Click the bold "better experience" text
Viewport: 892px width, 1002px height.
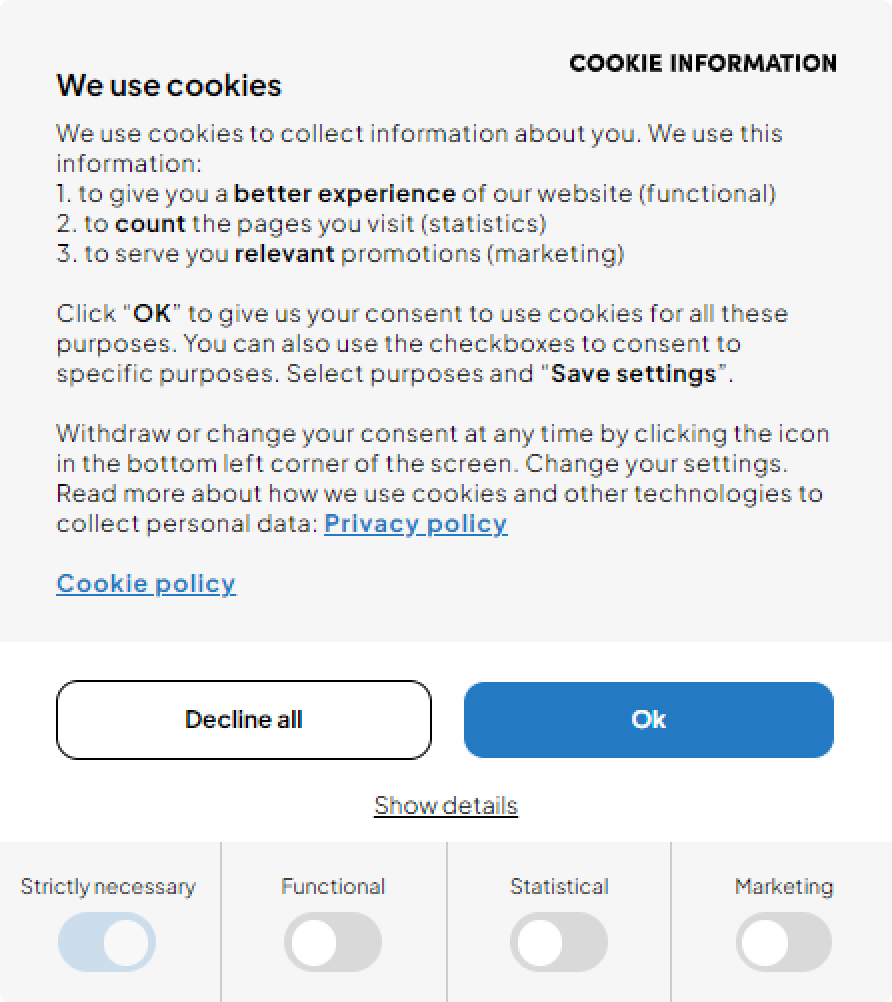coord(345,194)
